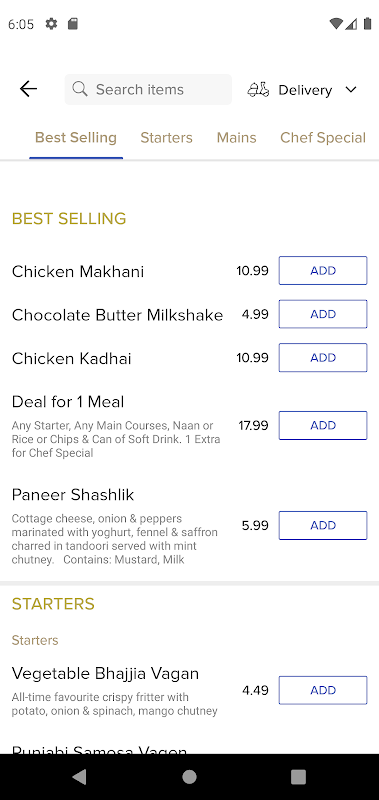Open the Delivery order type selector

(x=302, y=90)
